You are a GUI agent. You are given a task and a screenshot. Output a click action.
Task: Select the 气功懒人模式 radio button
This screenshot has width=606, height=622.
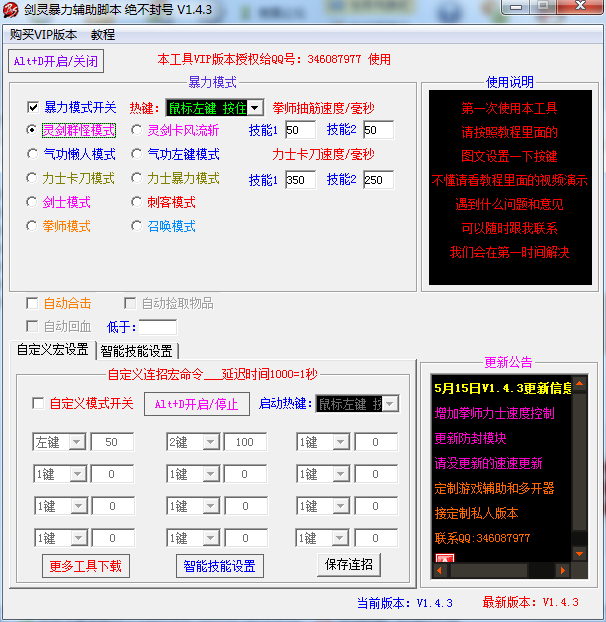[x=32, y=154]
